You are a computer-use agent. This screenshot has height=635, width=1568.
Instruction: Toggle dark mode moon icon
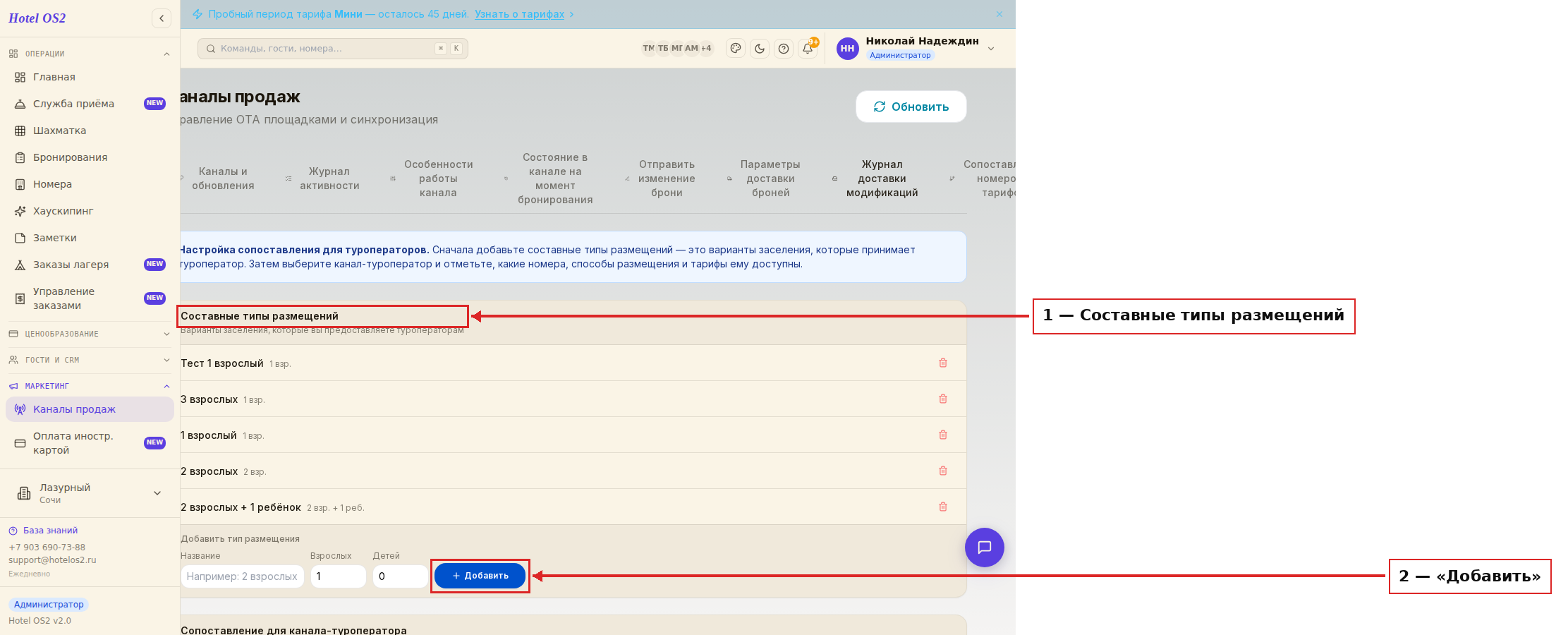coord(760,49)
